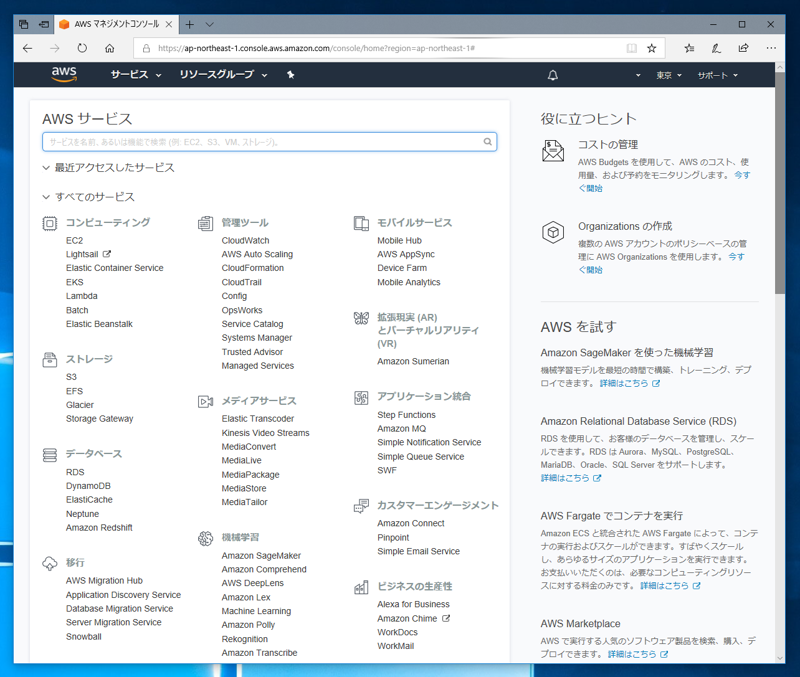Screen dimensions: 800x677
Task: Click the 移行 cloud category icon
Action: coord(49,563)
